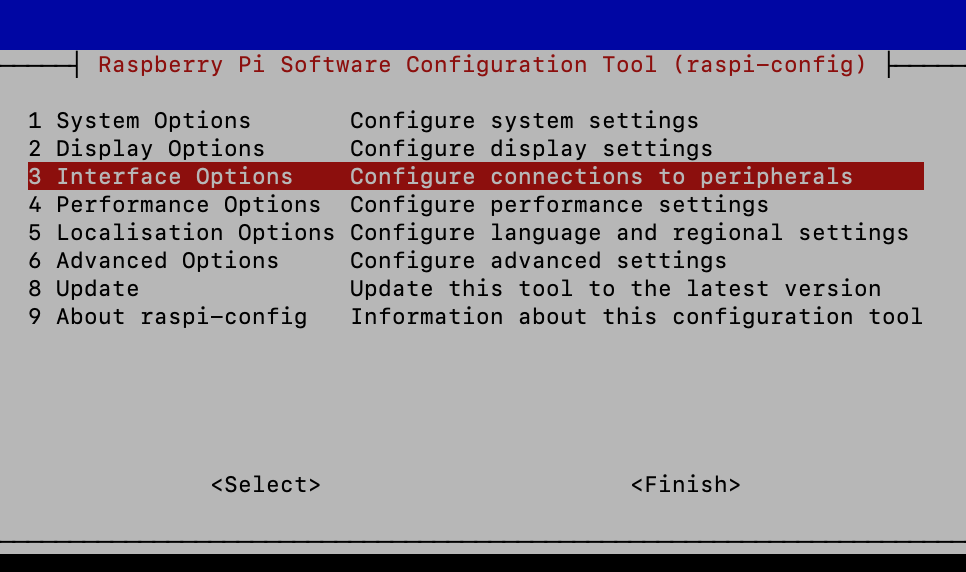Choose the Advanced Options entry

coord(154,261)
